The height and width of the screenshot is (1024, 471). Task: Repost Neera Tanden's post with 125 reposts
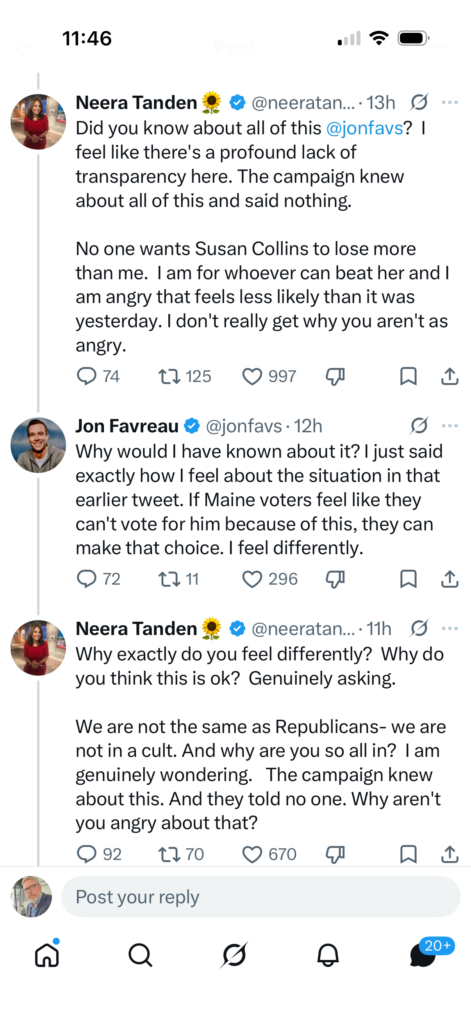point(185,376)
